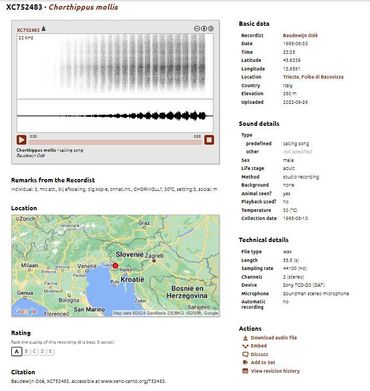
Task: Rate the recording quality A
Action: point(16,351)
